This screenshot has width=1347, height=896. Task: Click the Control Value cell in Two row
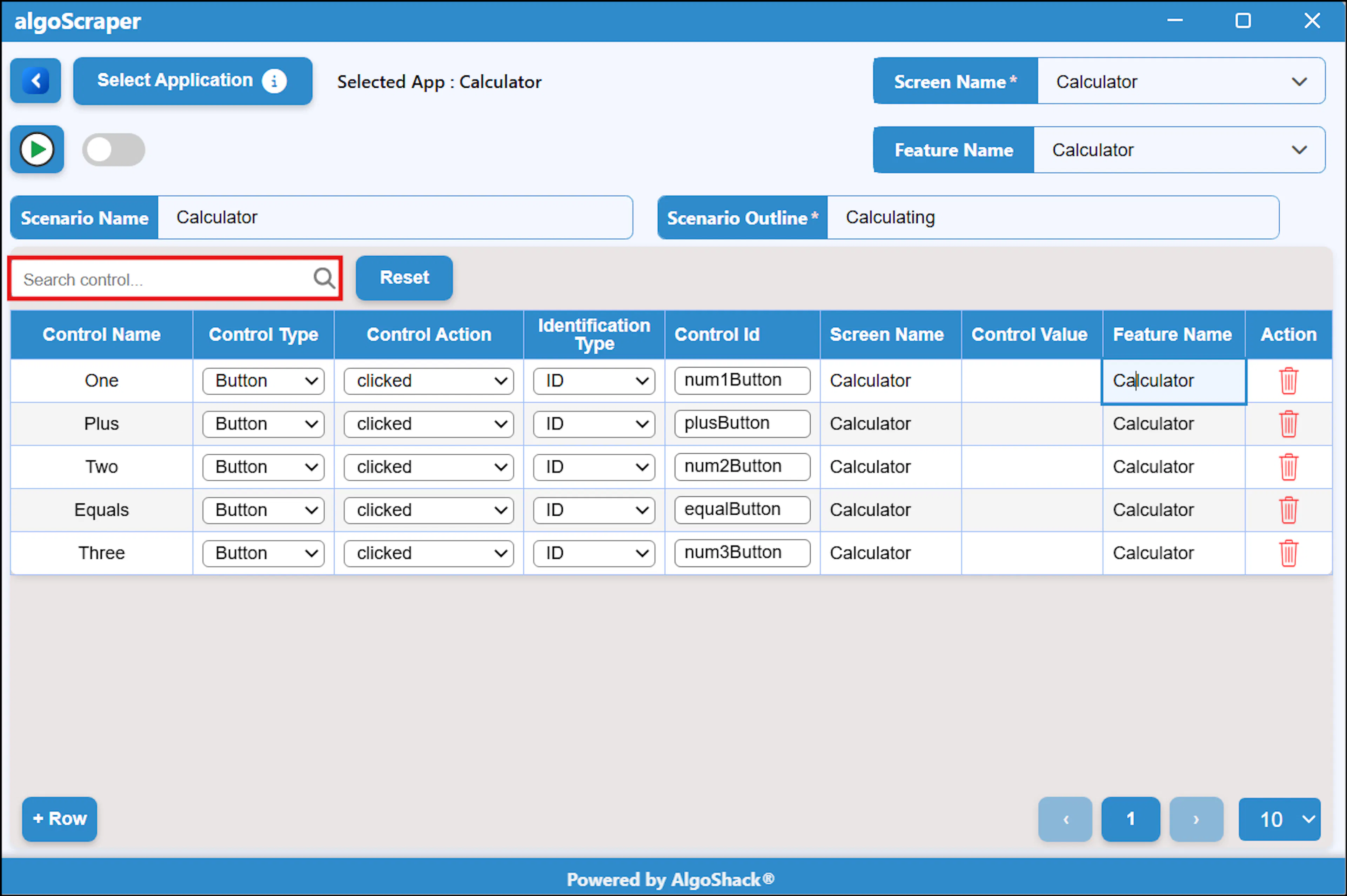coord(1032,467)
